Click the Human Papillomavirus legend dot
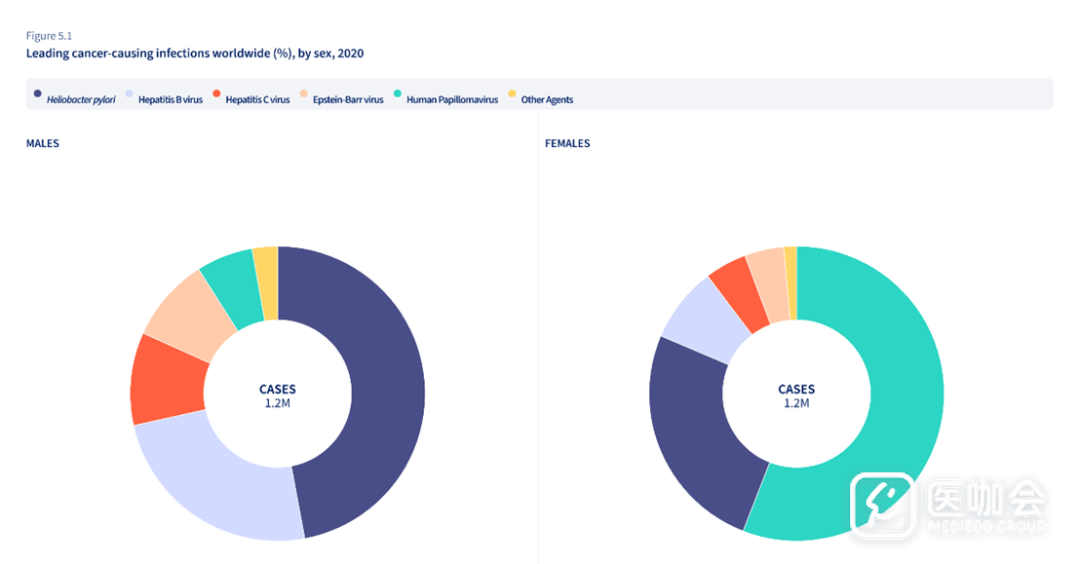 [x=397, y=93]
